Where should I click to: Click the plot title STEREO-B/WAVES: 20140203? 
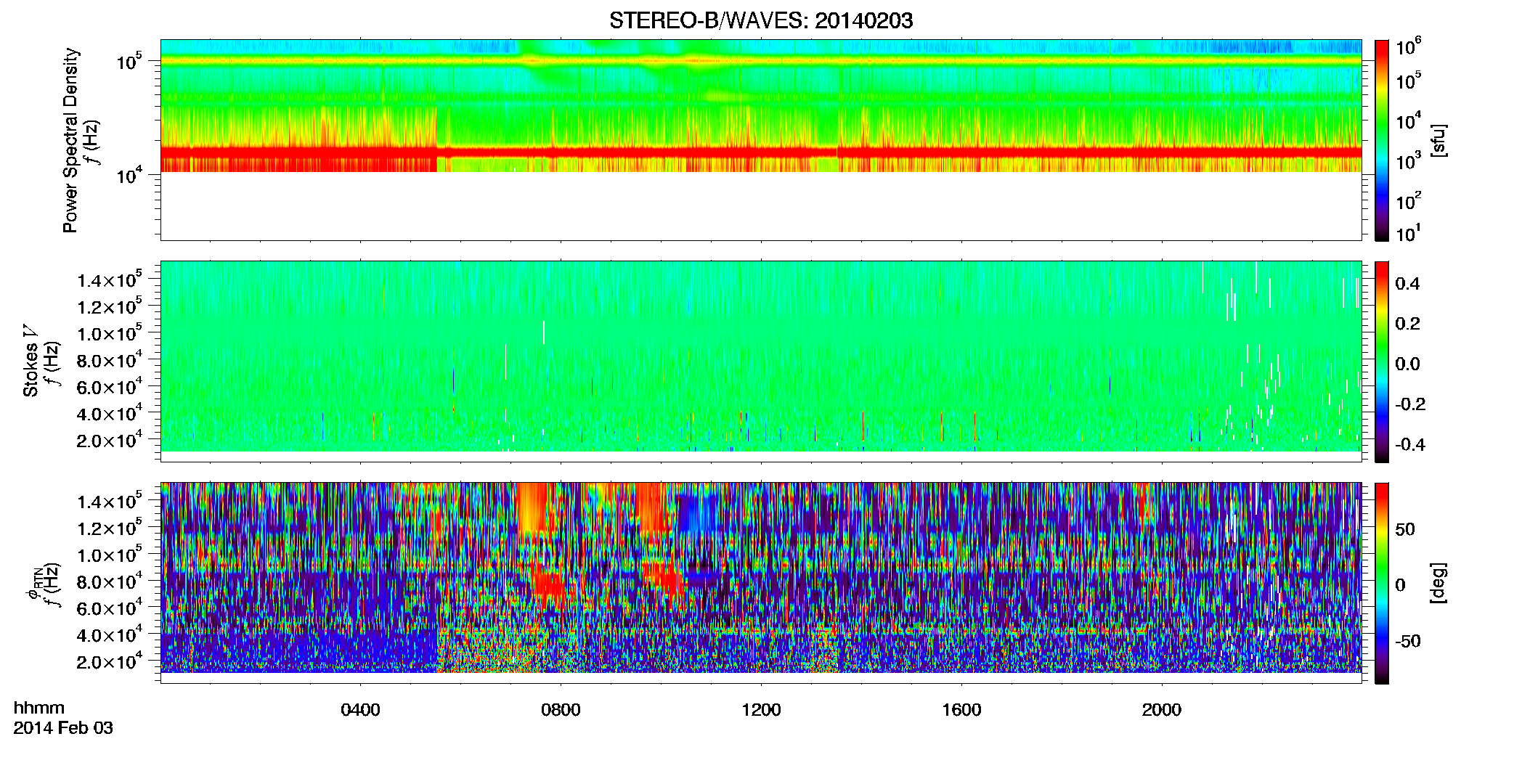pos(761,20)
